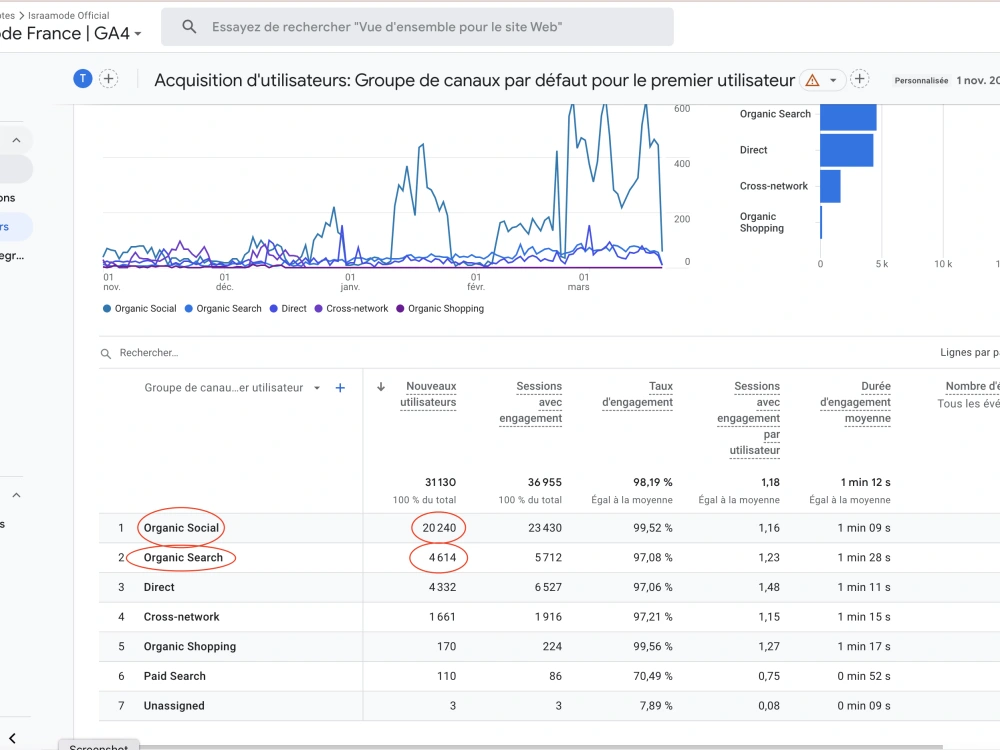Image resolution: width=1000 pixels, height=750 pixels.
Task: Toggle Organic Social series in chart legend
Action: point(140,309)
